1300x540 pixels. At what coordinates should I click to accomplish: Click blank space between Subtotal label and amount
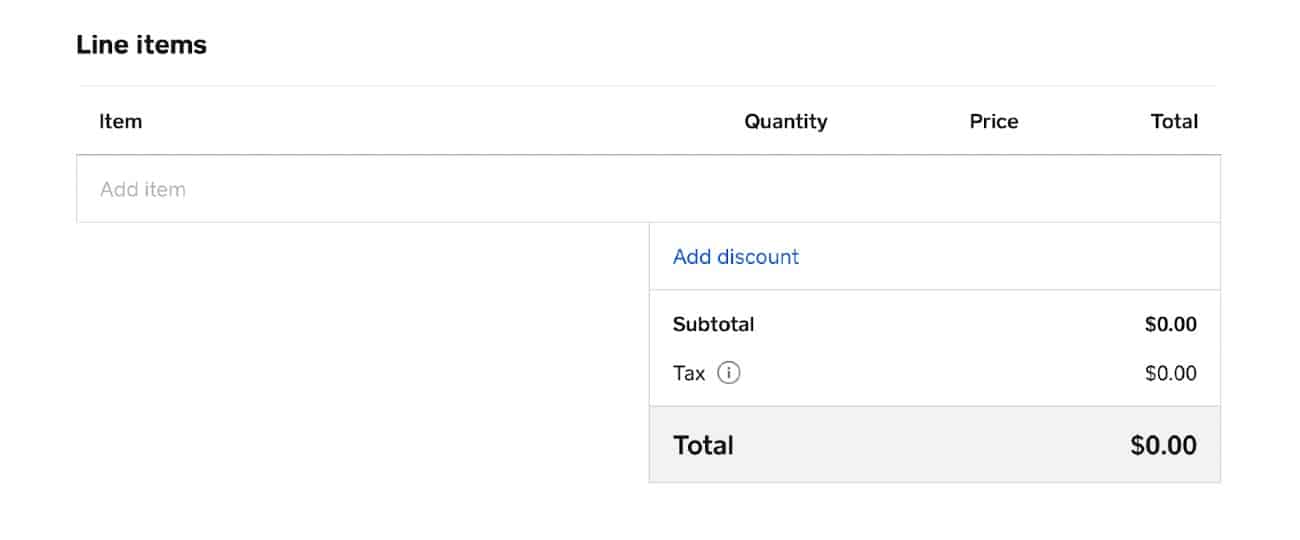pyautogui.click(x=950, y=325)
